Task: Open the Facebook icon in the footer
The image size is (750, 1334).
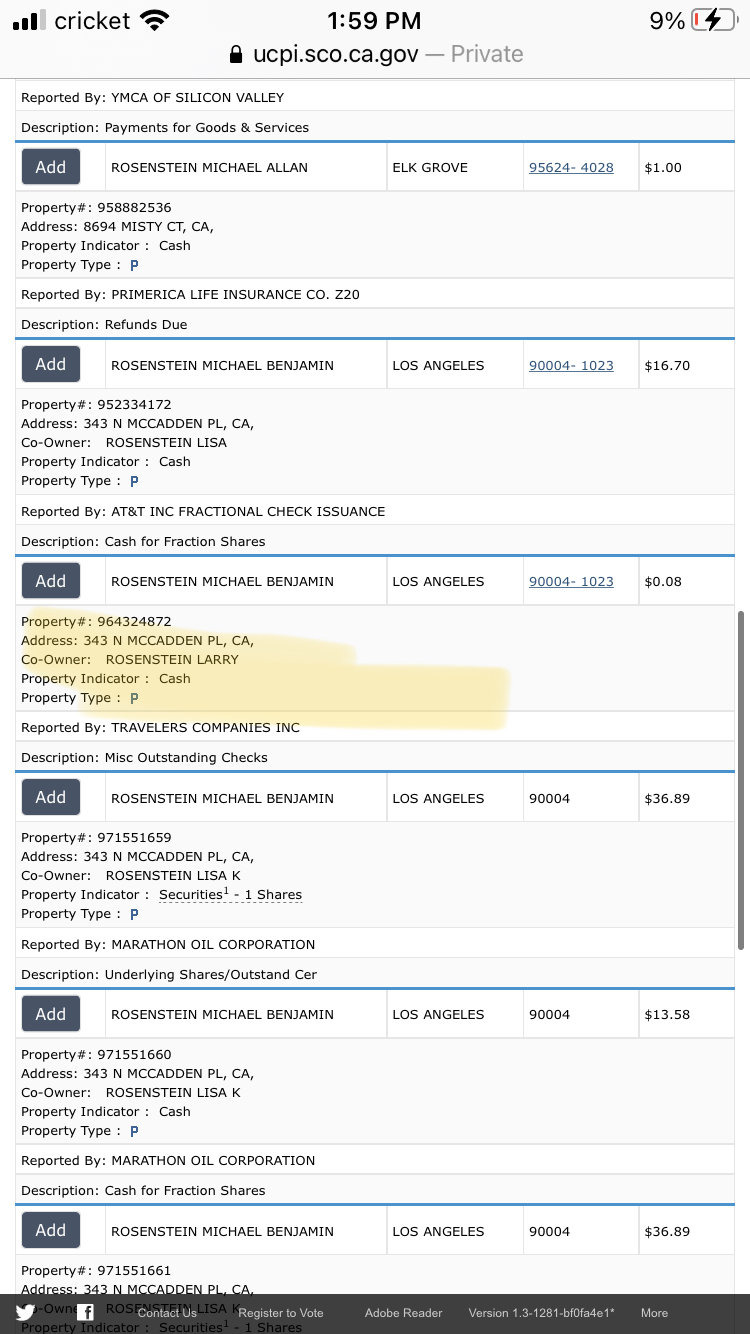Action: [x=86, y=1312]
